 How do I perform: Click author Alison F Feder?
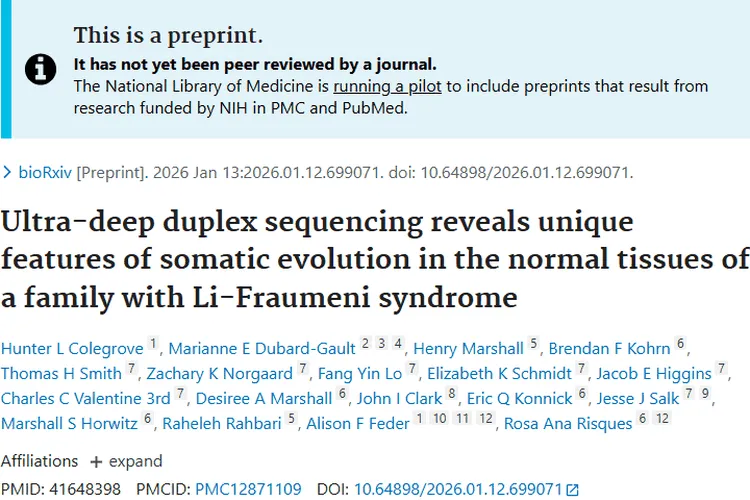tap(358, 423)
